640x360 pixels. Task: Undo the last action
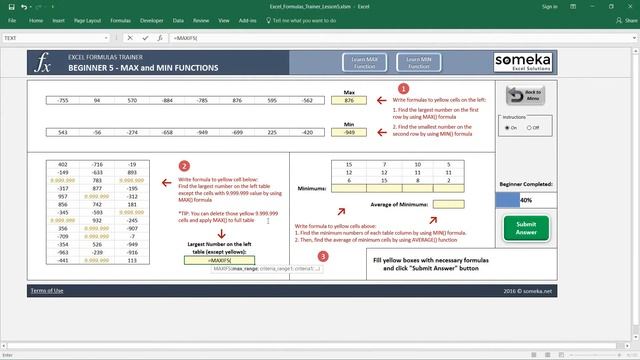click(x=24, y=7)
